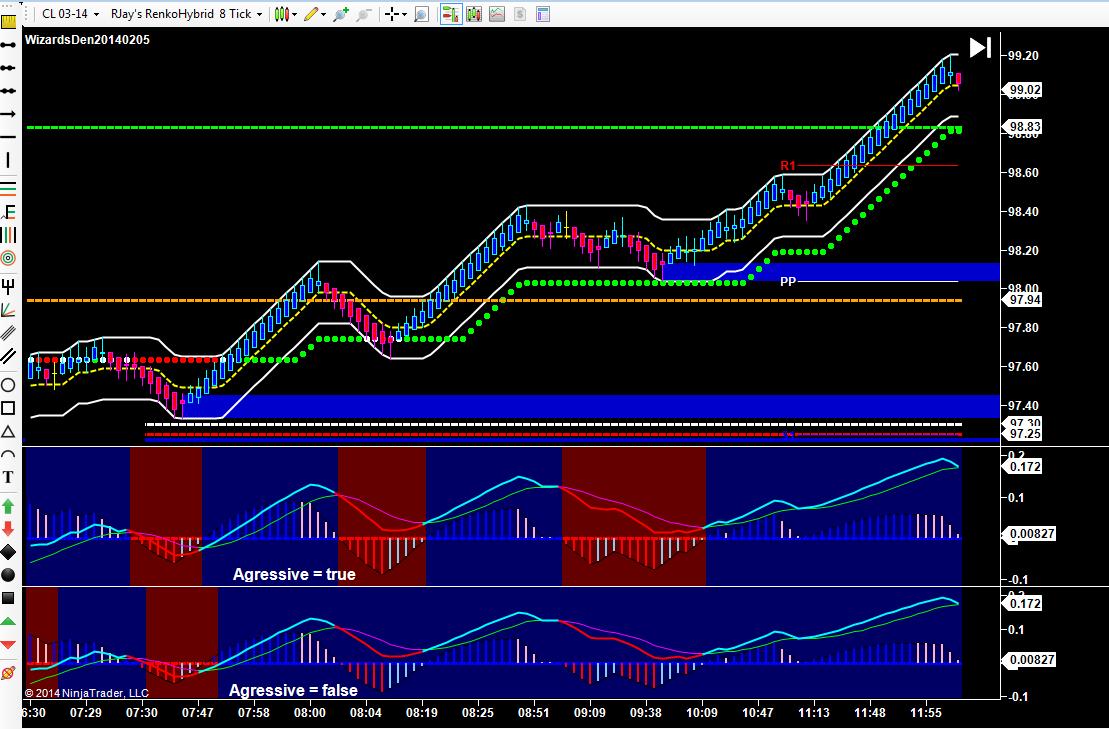
Task: Select the arc drawing tool
Action: (x=8, y=454)
